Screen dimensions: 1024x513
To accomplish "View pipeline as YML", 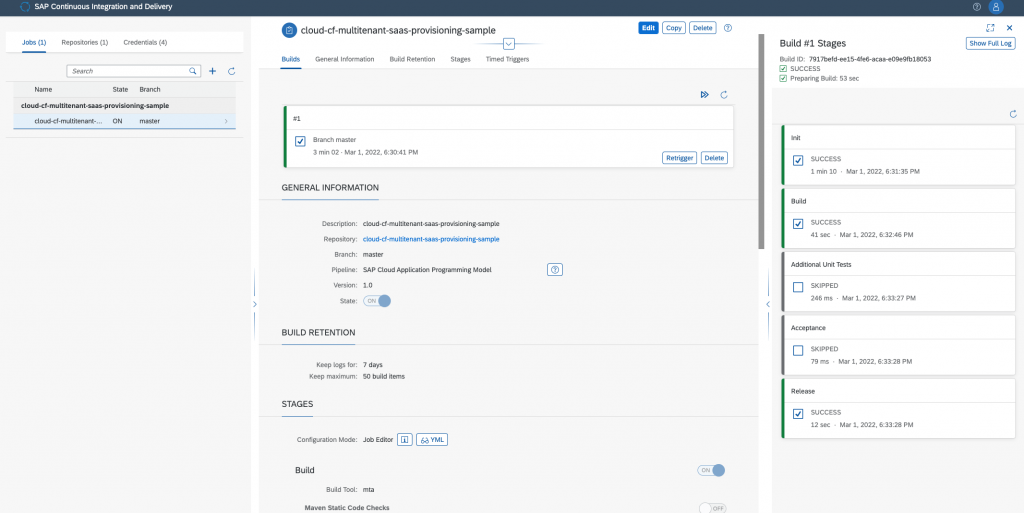I will pos(432,440).
